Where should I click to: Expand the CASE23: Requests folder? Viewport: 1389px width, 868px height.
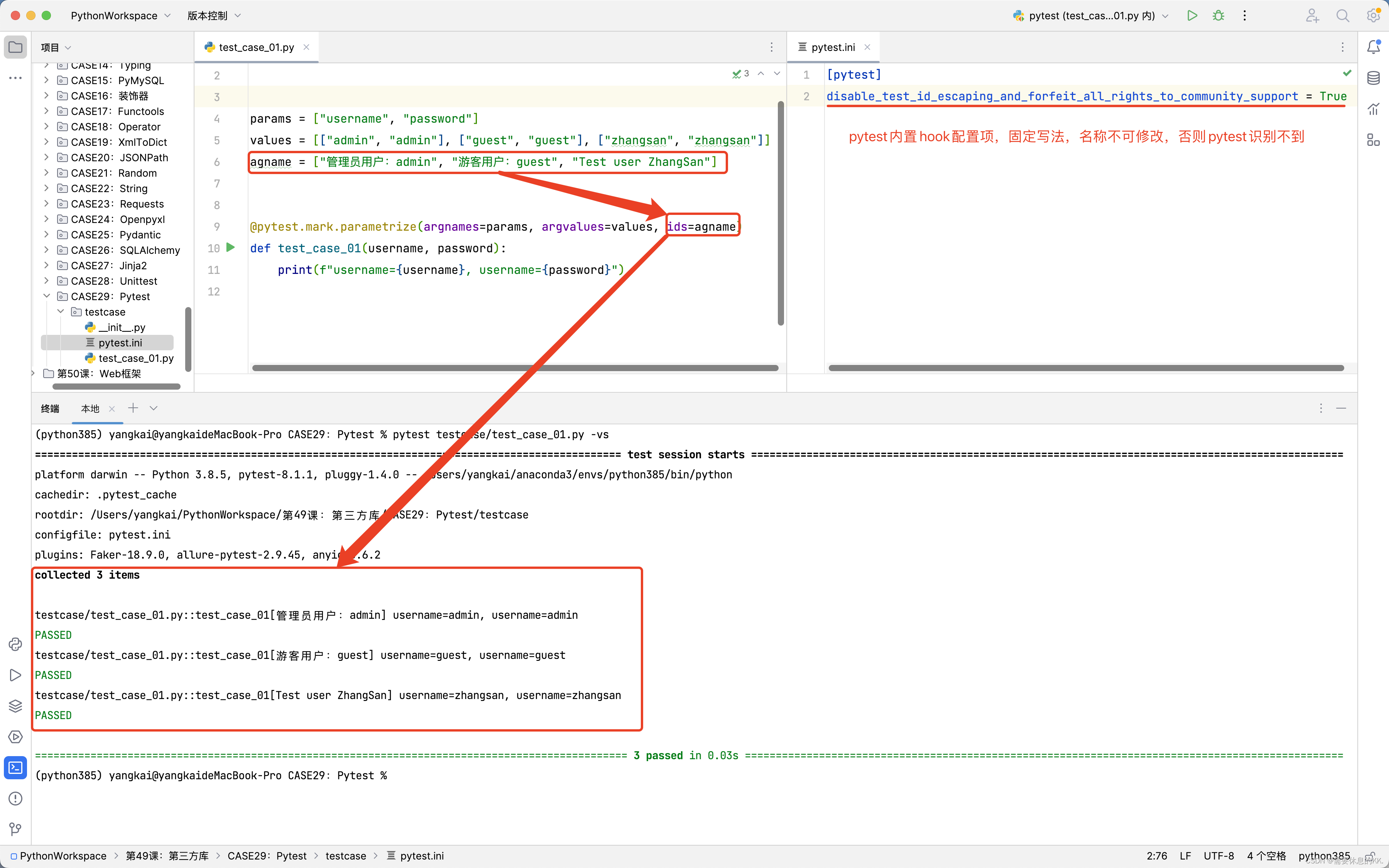(x=47, y=204)
